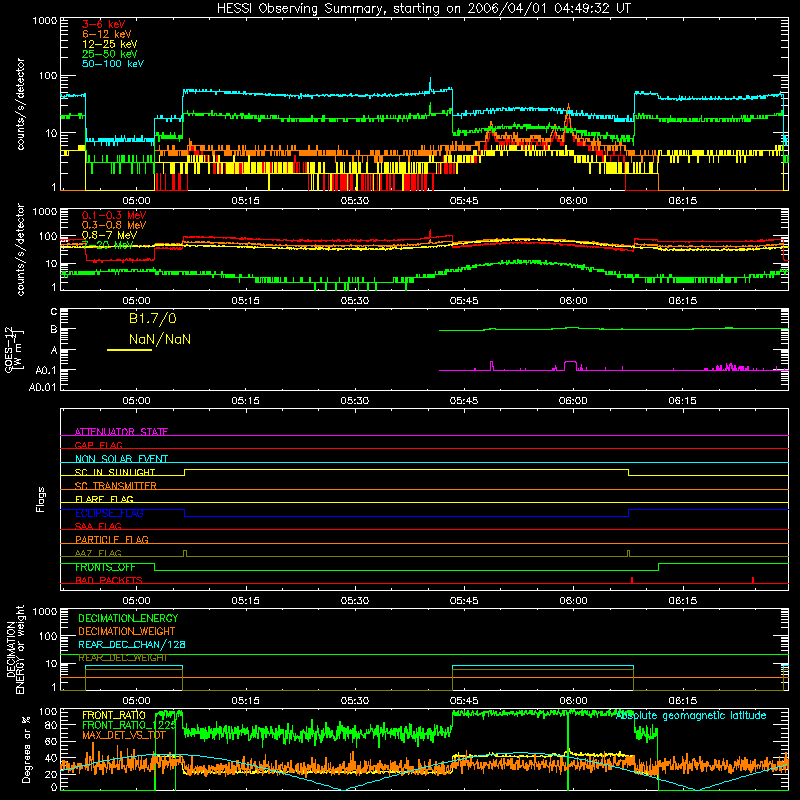
Task: Select the 50-100 keV legend label
Action: tap(113, 64)
